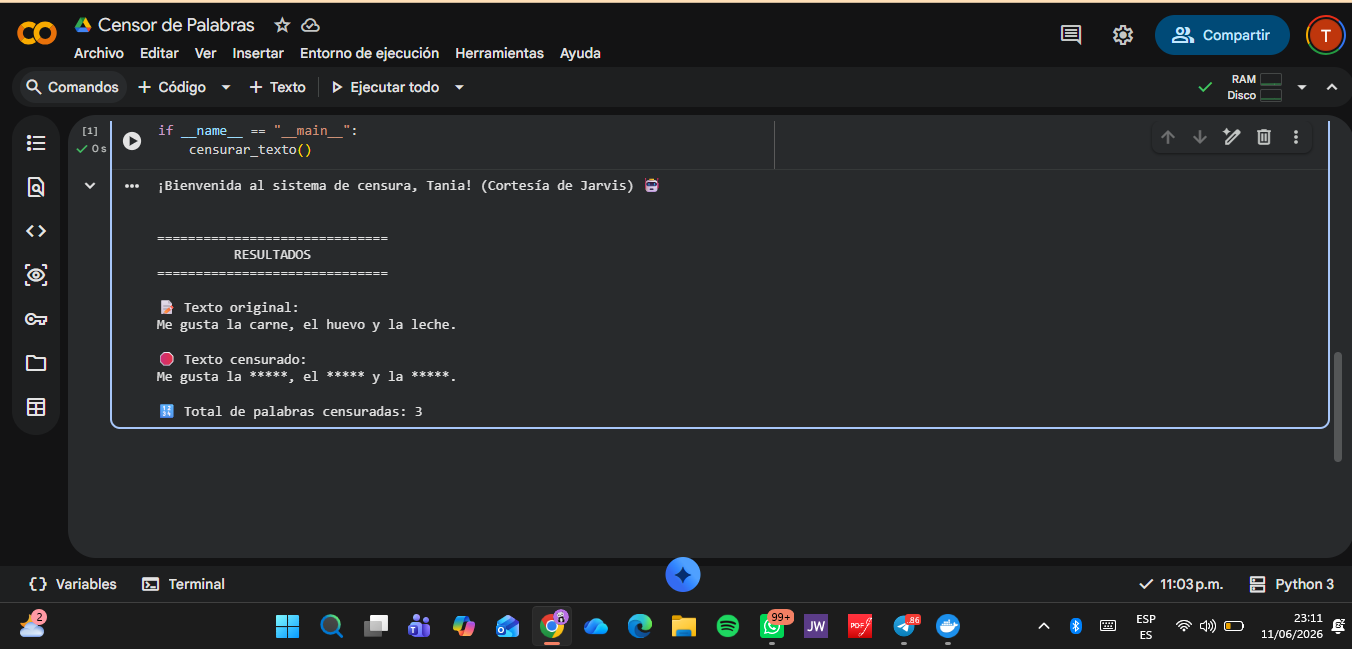
Task: Open more cell actions menu
Action: (1296, 137)
